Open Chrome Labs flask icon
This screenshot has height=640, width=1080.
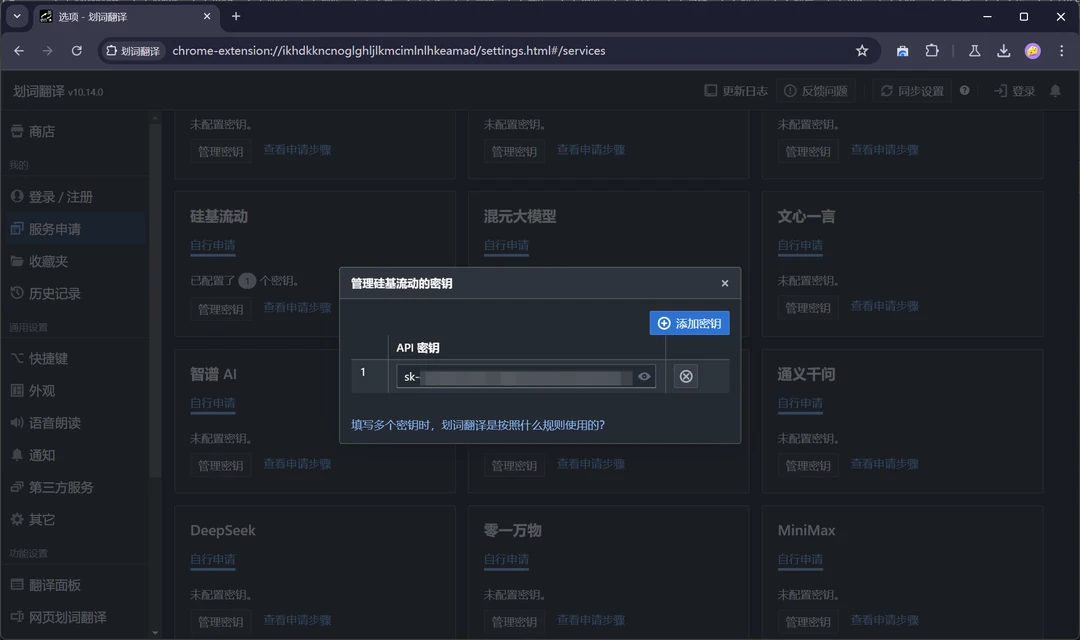(975, 51)
